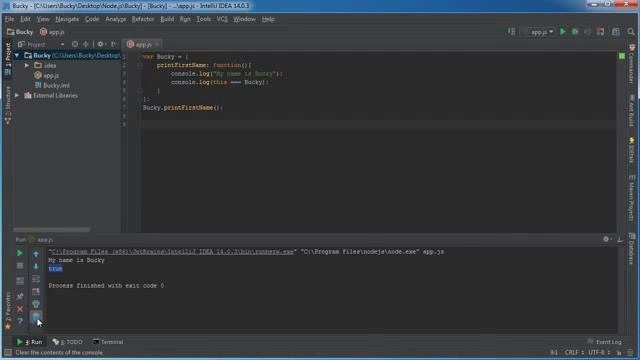Open the Help menu
Screen dimensions: 640x360
[x=268, y=19]
